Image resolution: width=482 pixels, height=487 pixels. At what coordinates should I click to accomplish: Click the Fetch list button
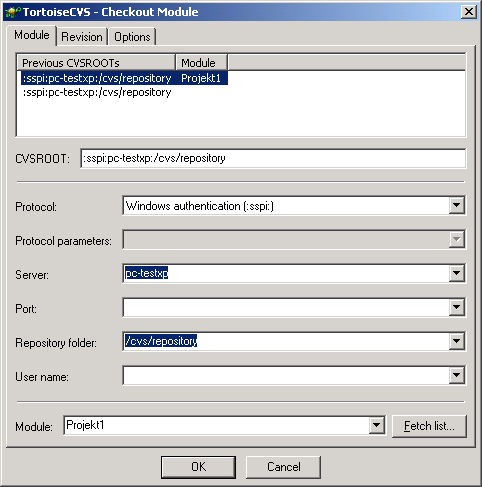[x=429, y=426]
